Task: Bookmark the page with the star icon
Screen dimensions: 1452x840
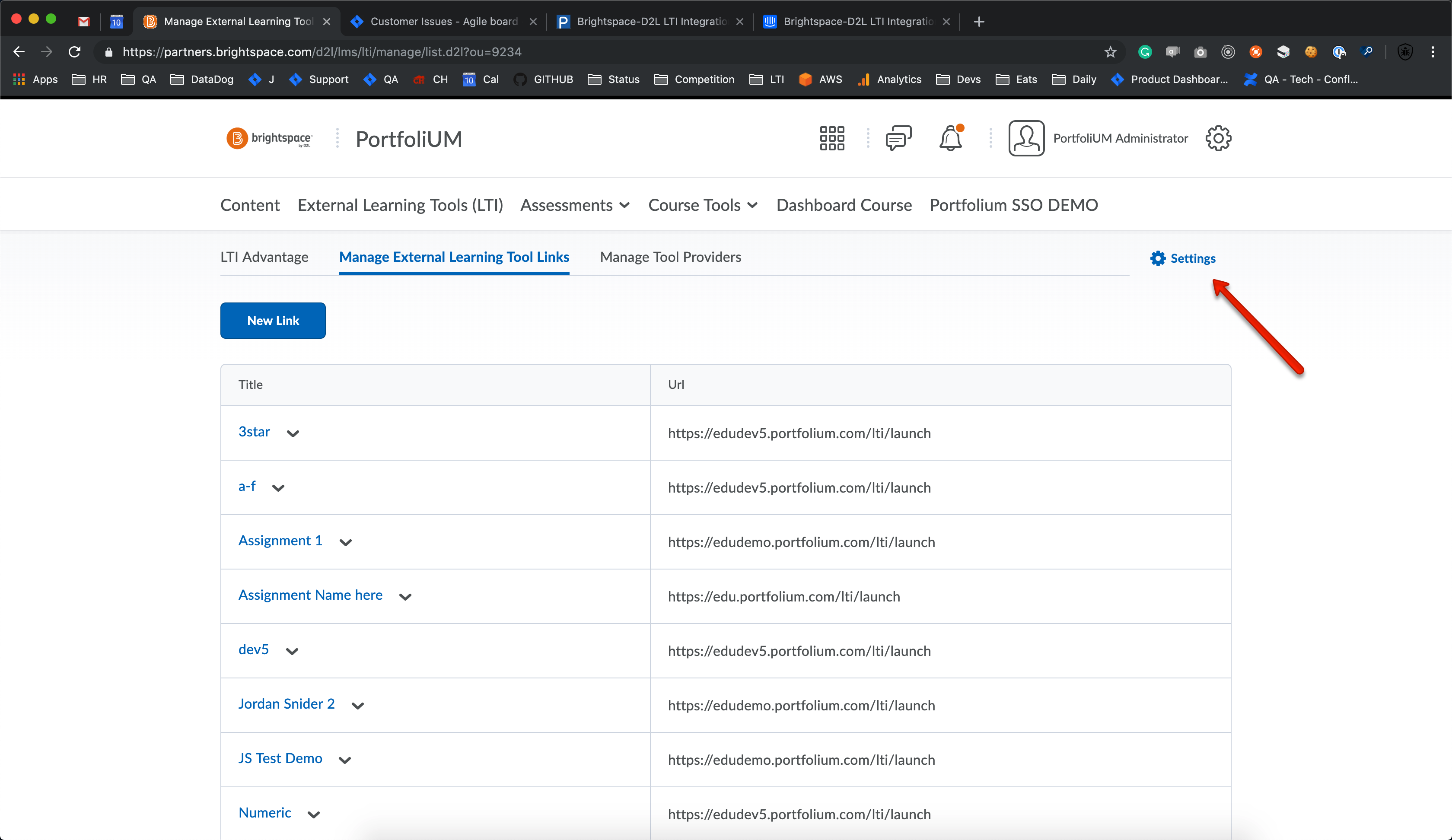Action: pyautogui.click(x=1110, y=52)
